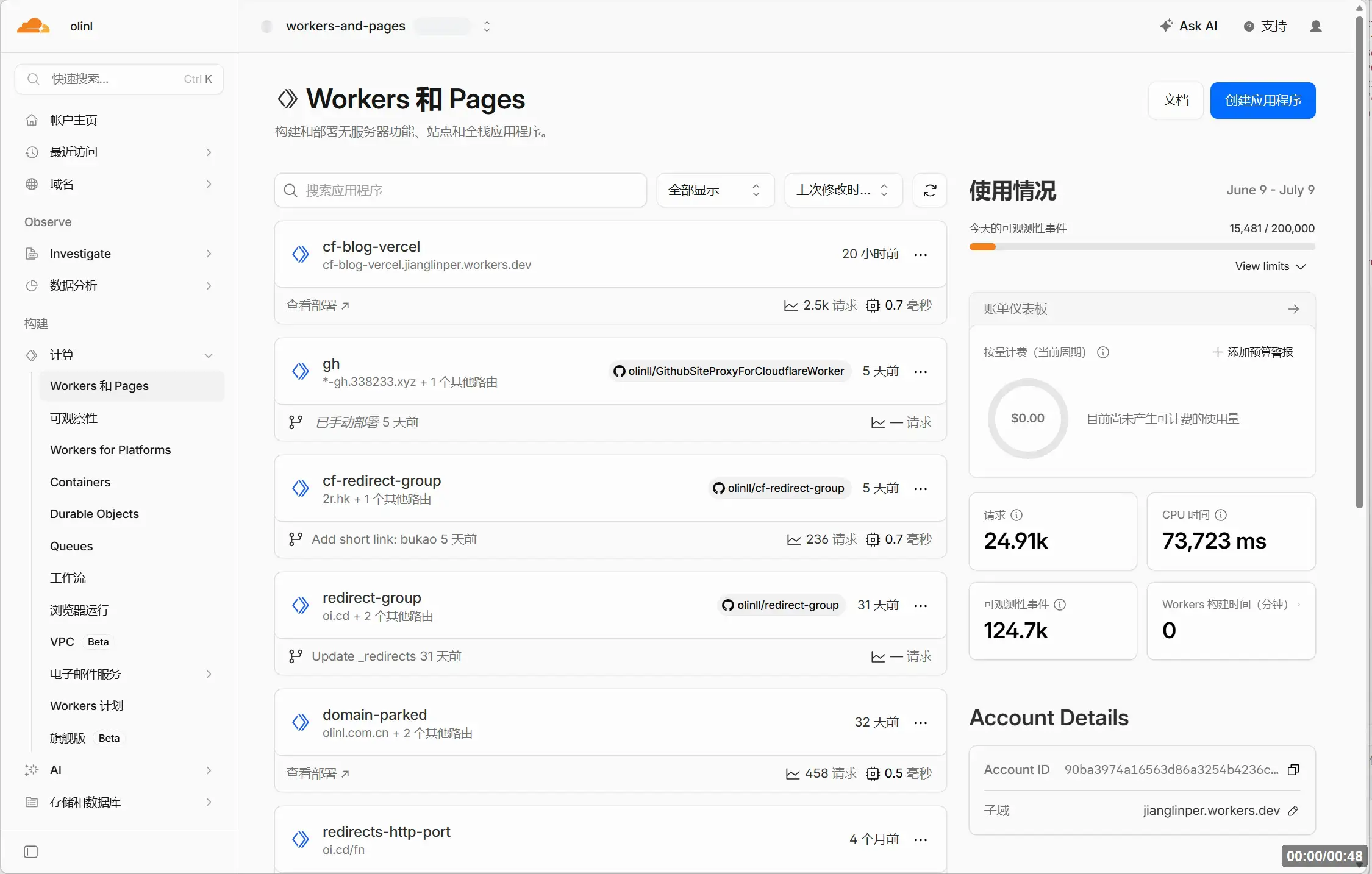Open 查看部署 link for cf-blog-vercel
Viewport: 1372px width, 874px height.
[x=317, y=305]
